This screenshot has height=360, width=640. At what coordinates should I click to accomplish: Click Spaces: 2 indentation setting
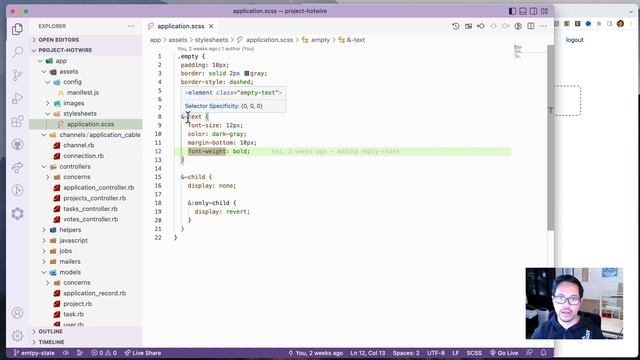coord(406,353)
